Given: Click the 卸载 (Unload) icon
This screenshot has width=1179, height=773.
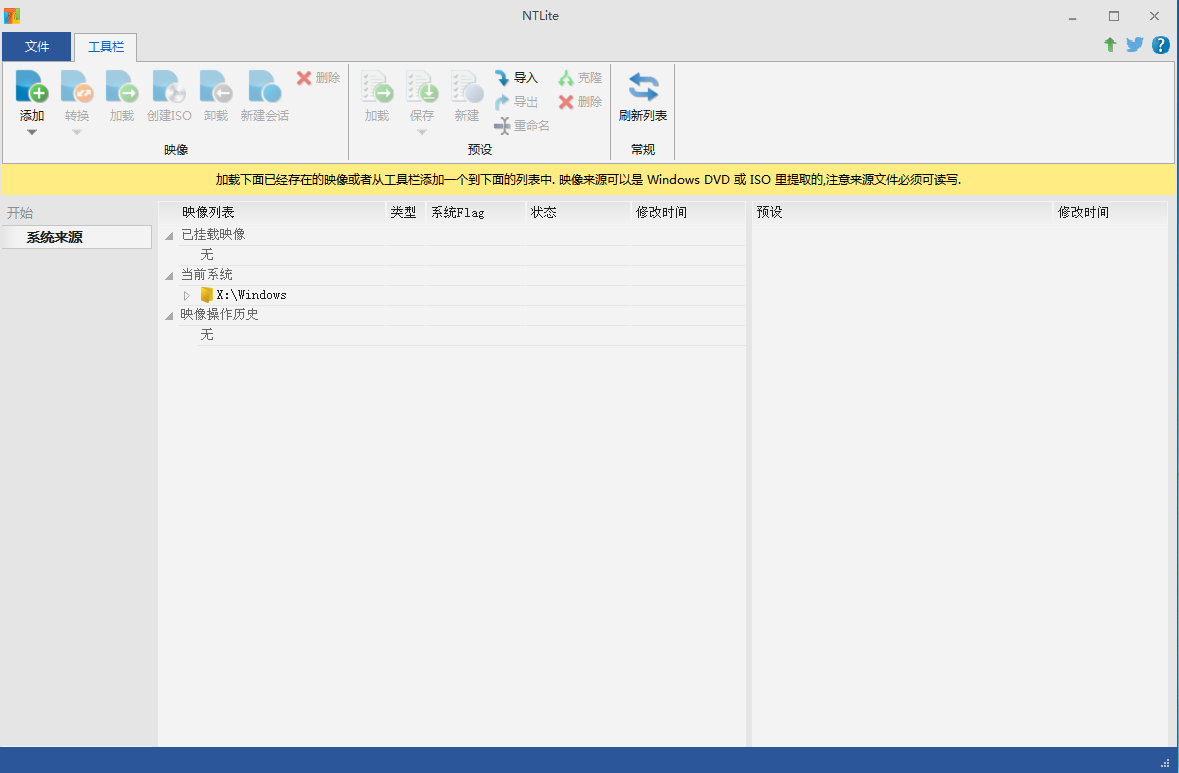Looking at the screenshot, I should (216, 87).
